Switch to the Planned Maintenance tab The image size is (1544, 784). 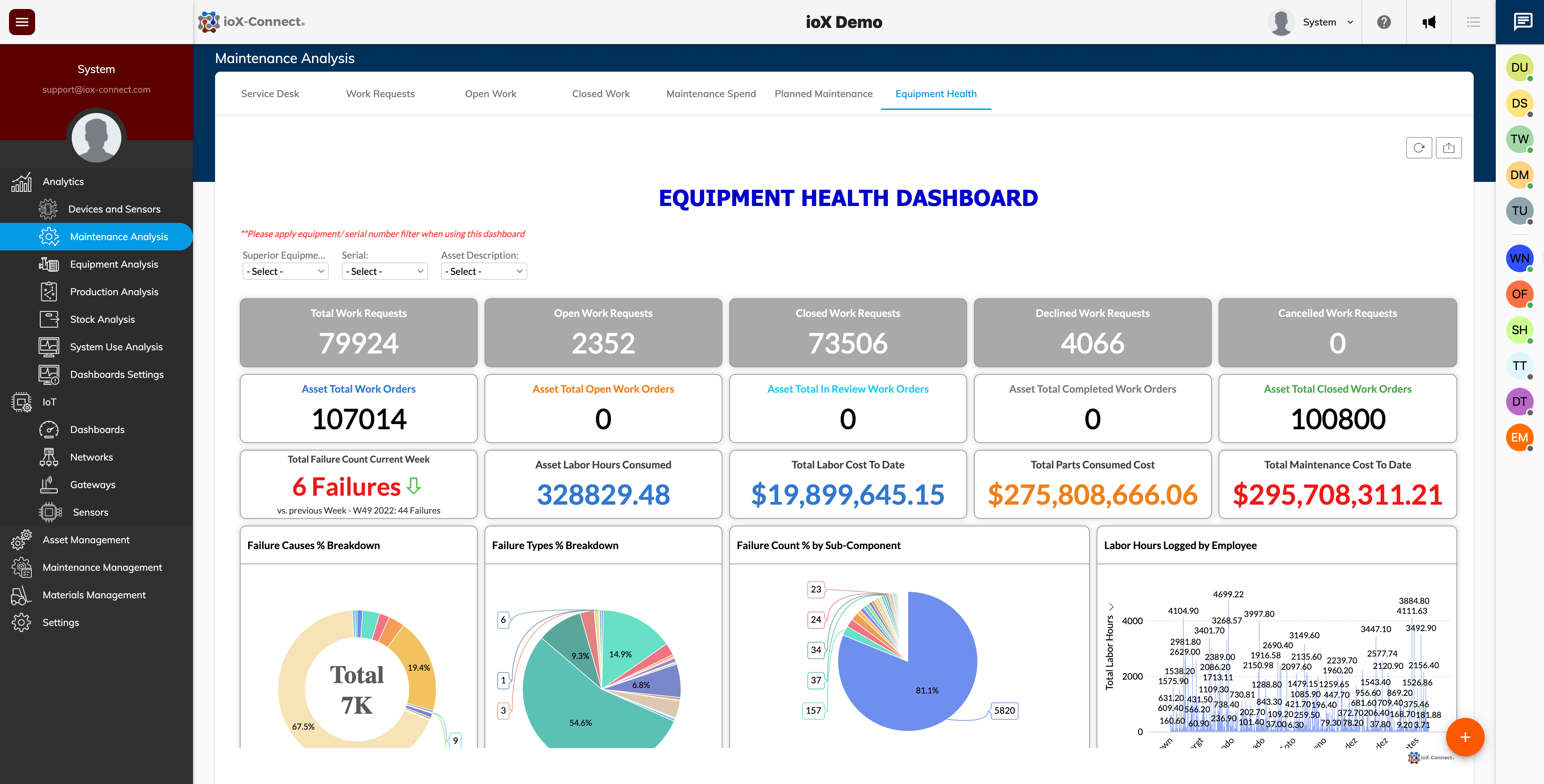pyautogui.click(x=823, y=94)
